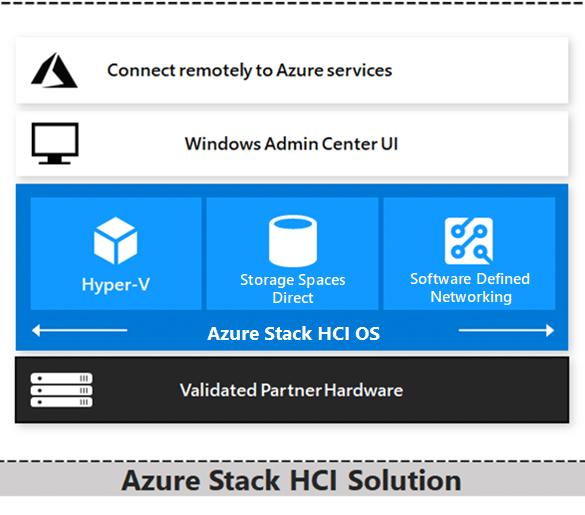Image resolution: width=585 pixels, height=515 pixels.
Task: Click the Validated Partner Hardware label
Action: [x=291, y=390]
